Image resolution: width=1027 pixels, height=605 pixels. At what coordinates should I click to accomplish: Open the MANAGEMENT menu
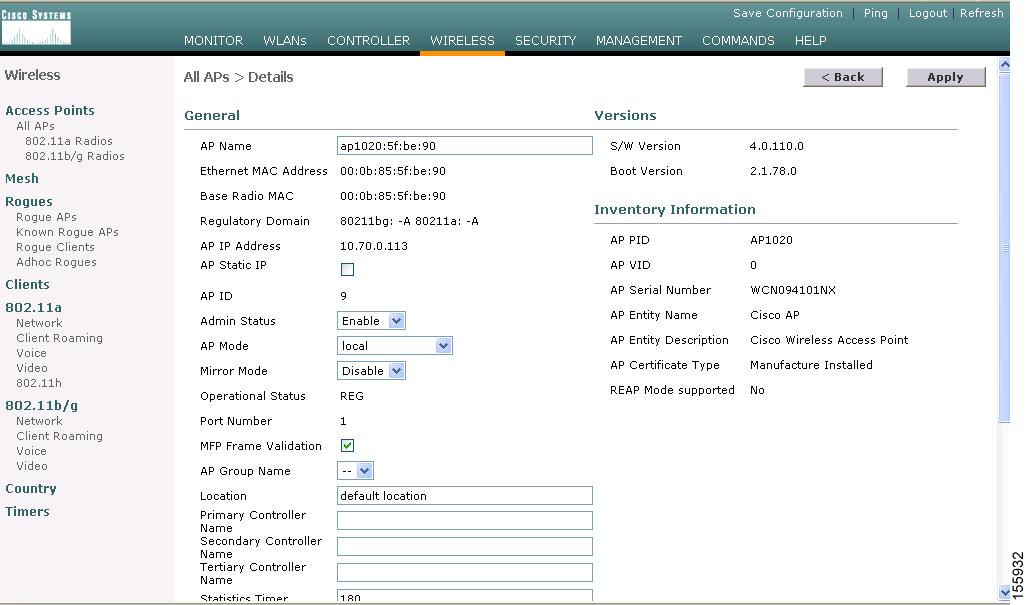639,41
